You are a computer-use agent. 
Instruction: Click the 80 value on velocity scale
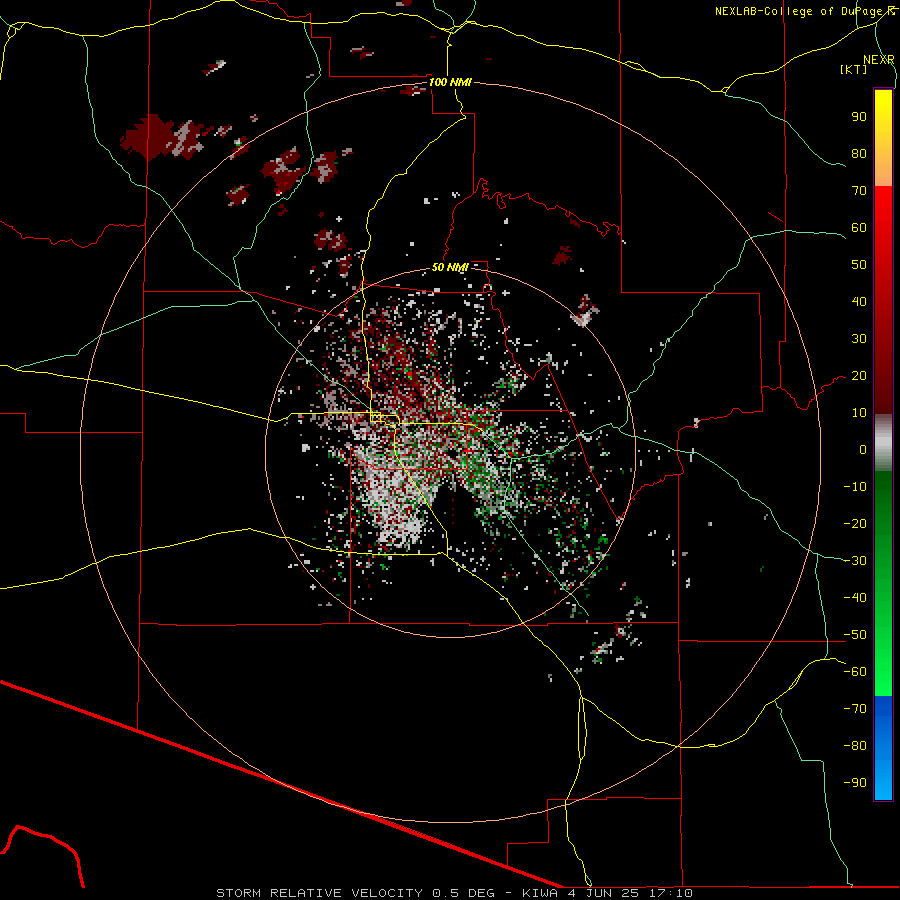coord(859,153)
